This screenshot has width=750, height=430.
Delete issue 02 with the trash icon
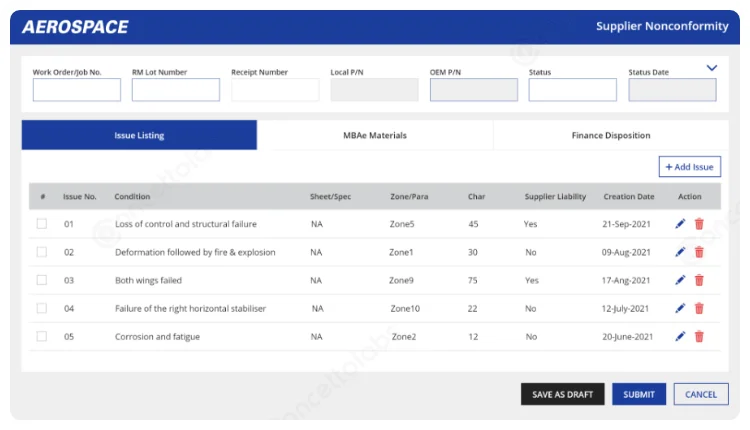[x=699, y=252]
